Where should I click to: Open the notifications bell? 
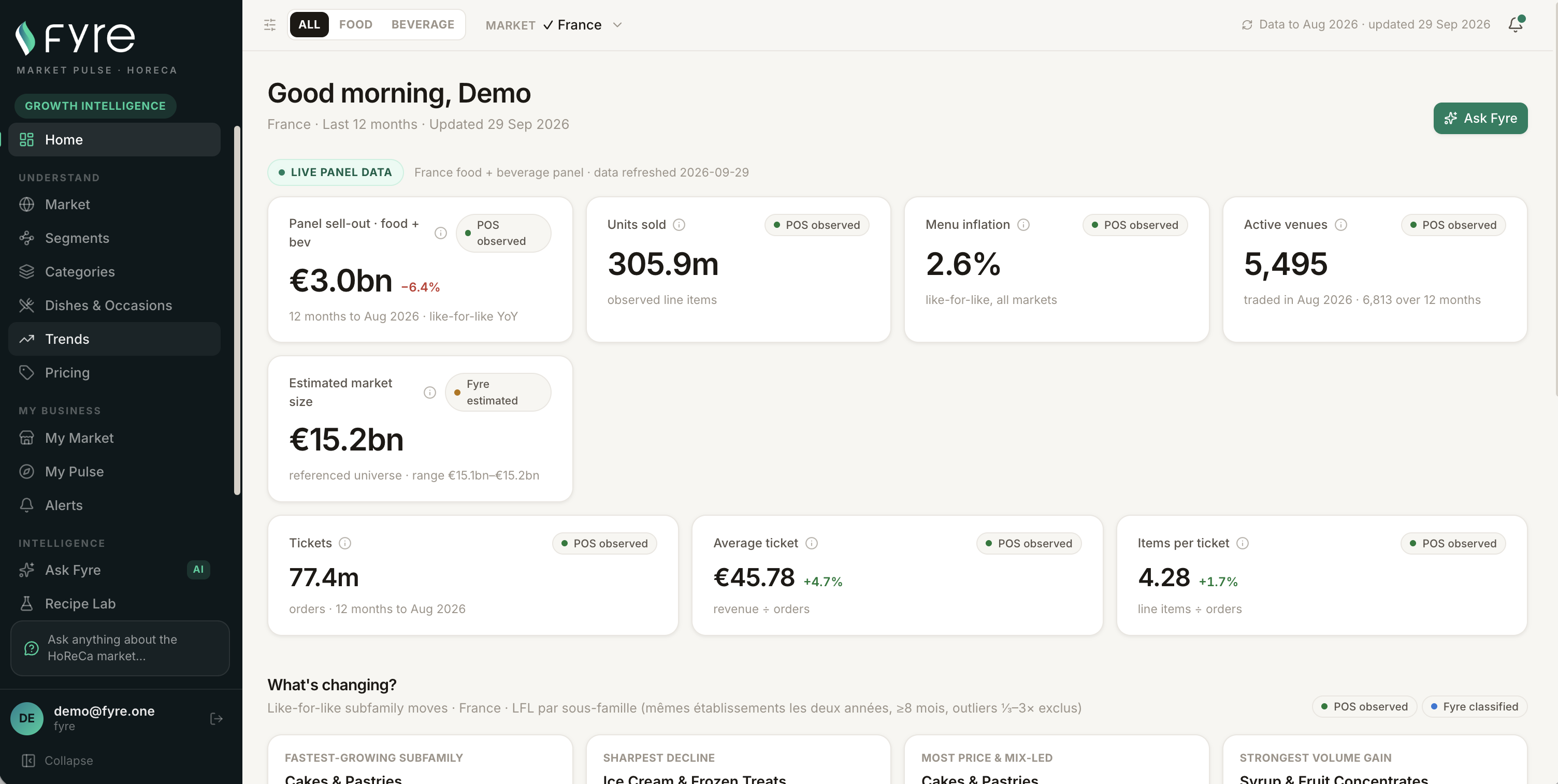coord(1516,24)
